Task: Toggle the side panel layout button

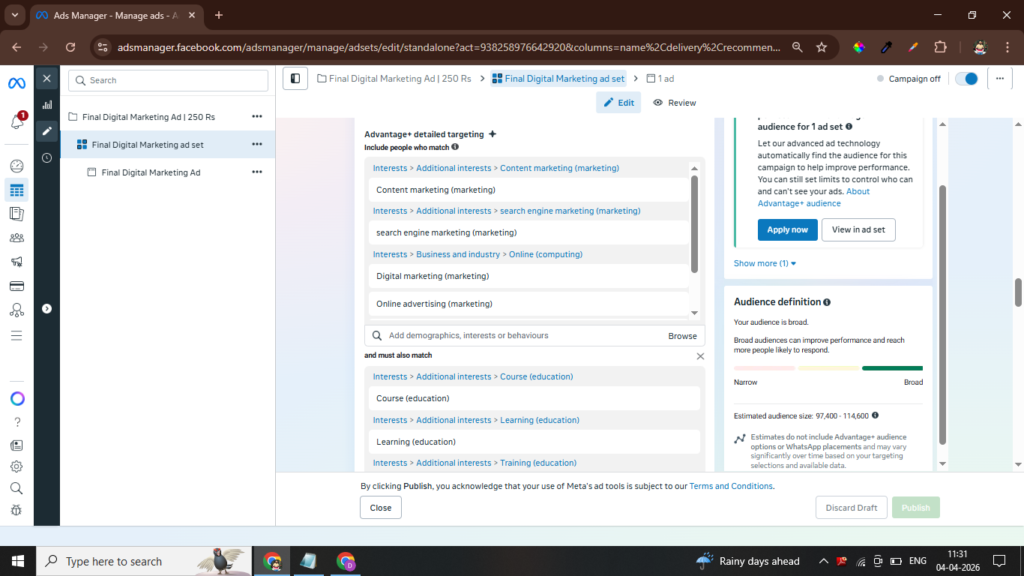Action: pos(294,78)
